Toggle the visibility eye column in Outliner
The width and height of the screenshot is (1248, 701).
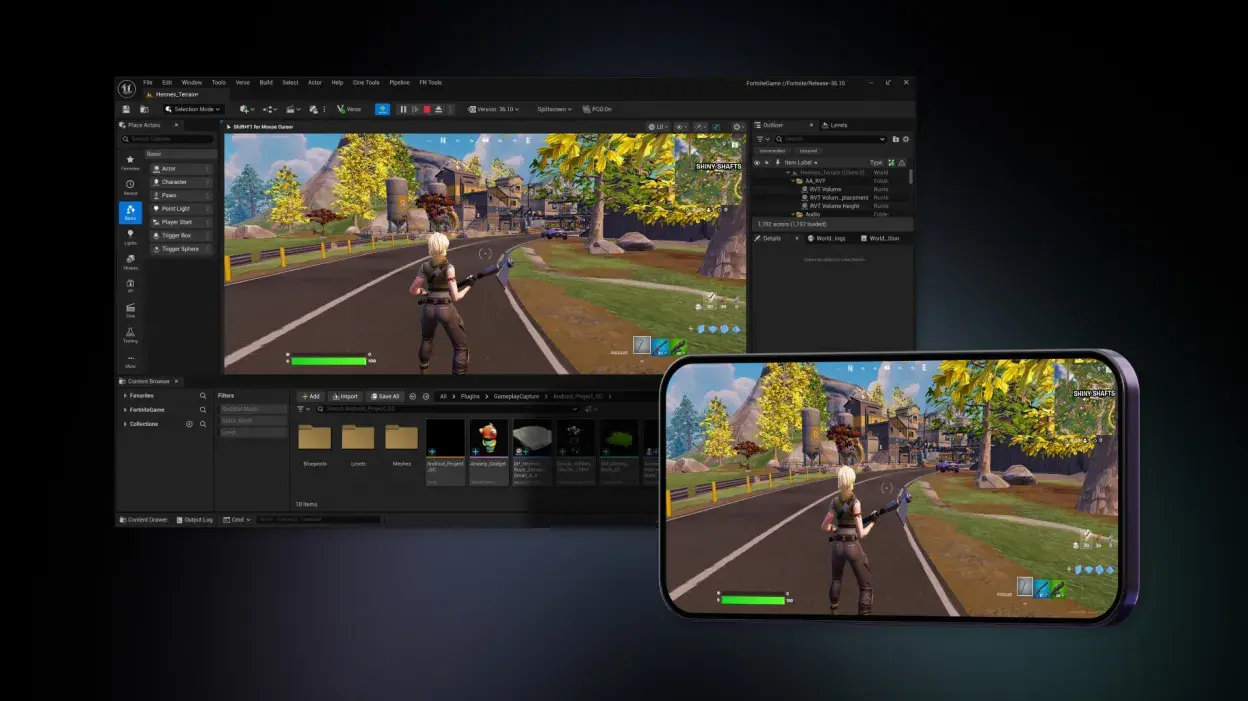coord(757,162)
